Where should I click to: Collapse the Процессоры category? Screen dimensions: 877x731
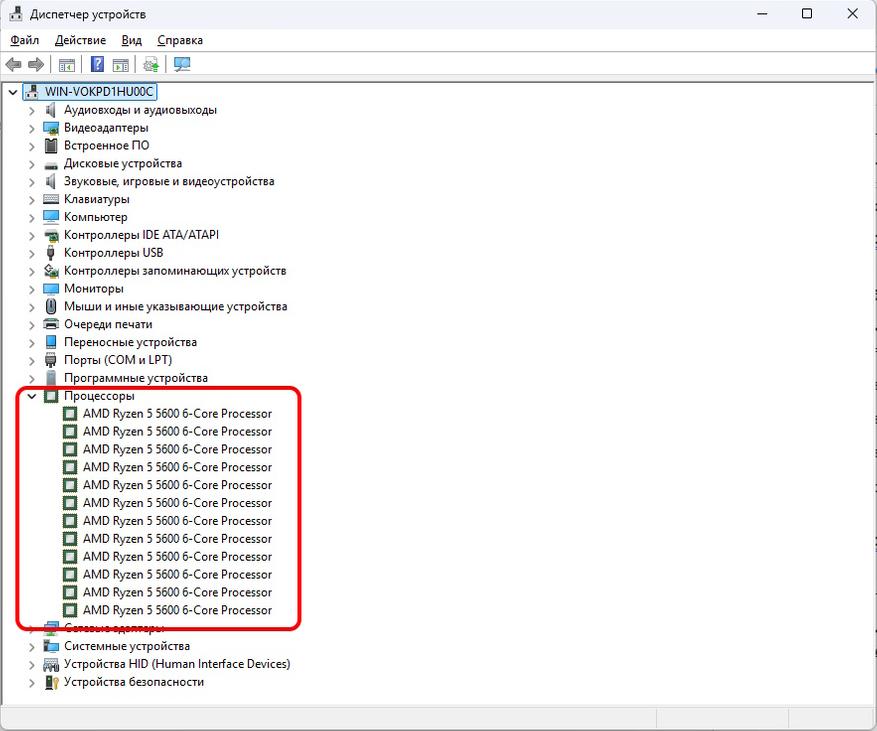(x=32, y=397)
